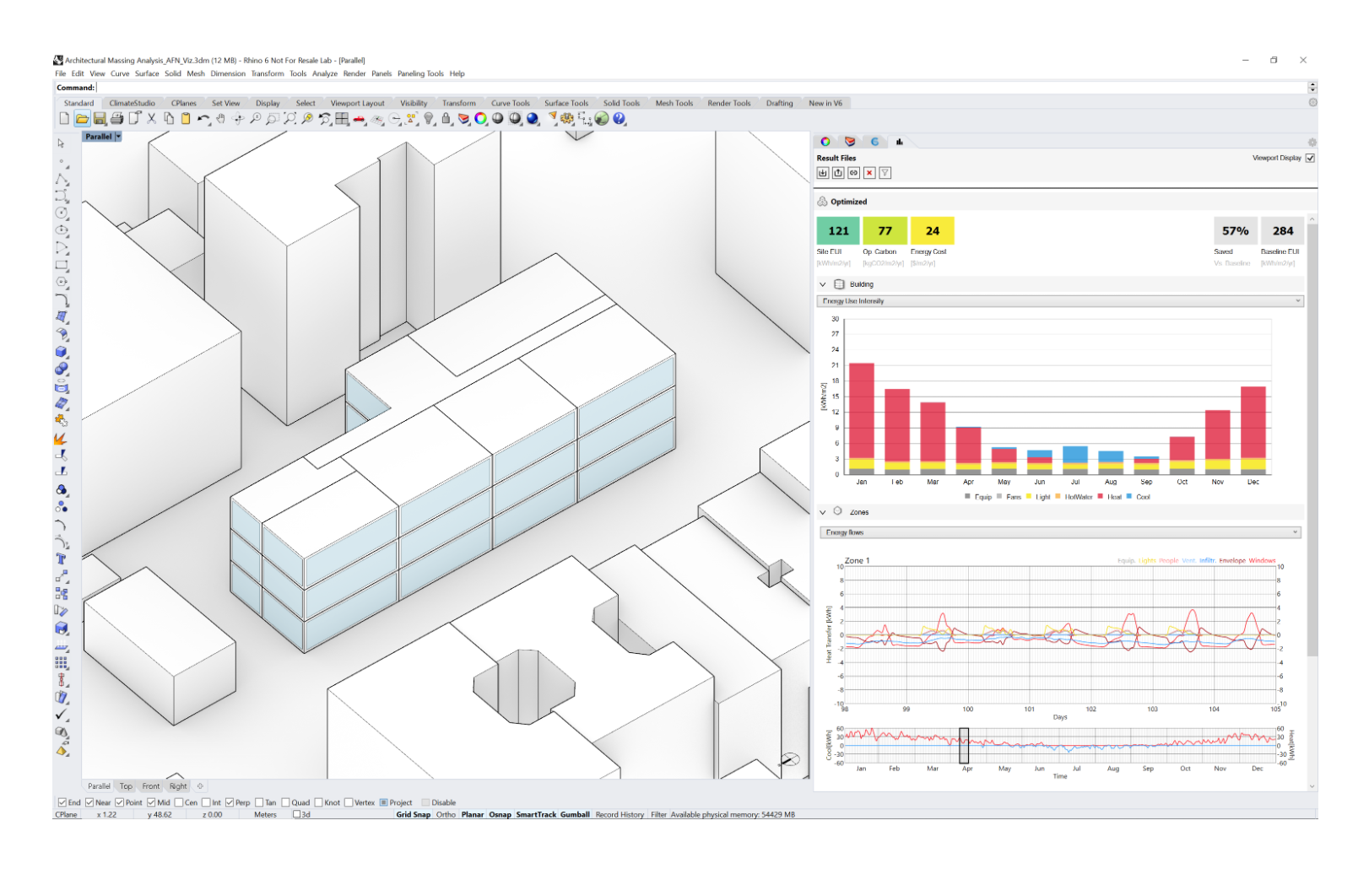Open the Analyze menu

pyautogui.click(x=324, y=73)
